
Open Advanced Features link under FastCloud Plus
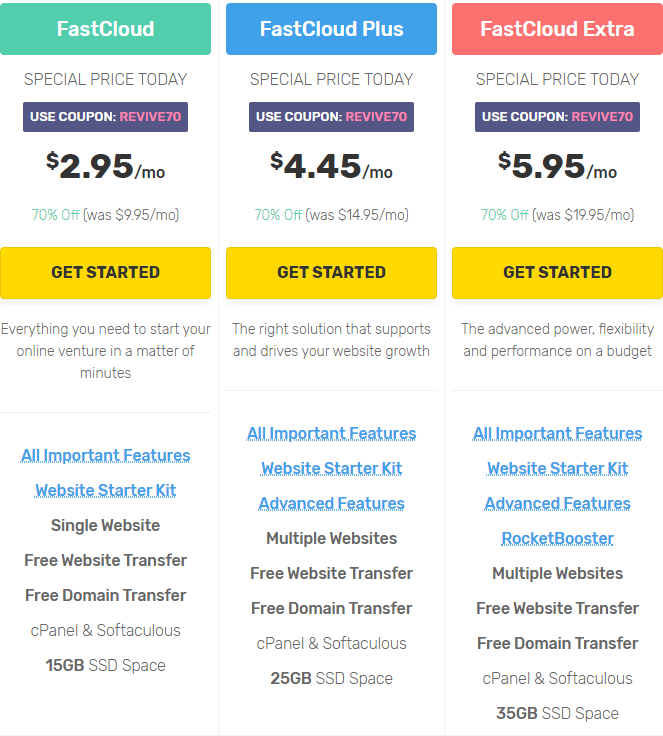331,503
